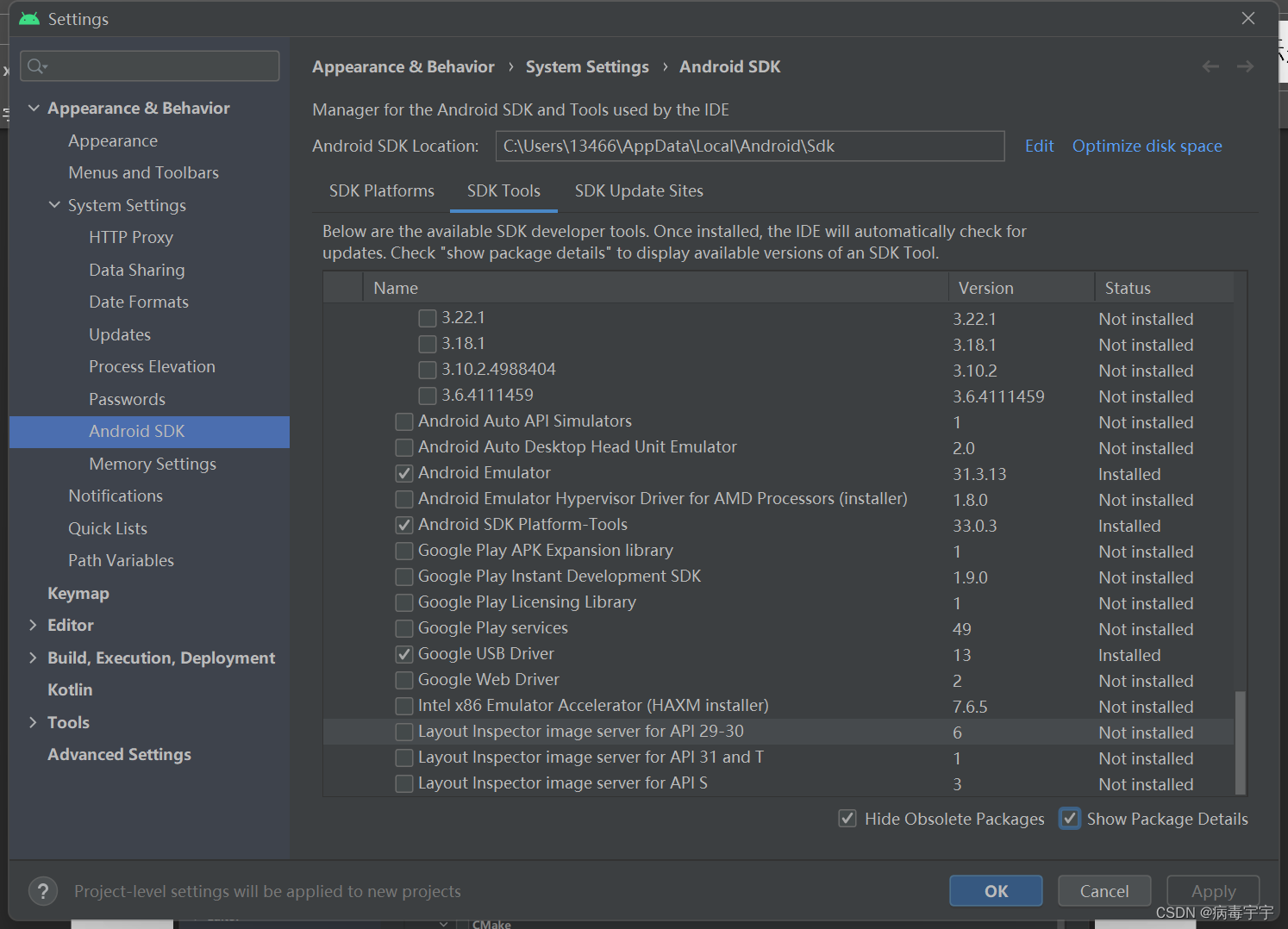Check Google Play Licensing Library checkbox
Image resolution: width=1288 pixels, height=929 pixels.
pyautogui.click(x=403, y=602)
